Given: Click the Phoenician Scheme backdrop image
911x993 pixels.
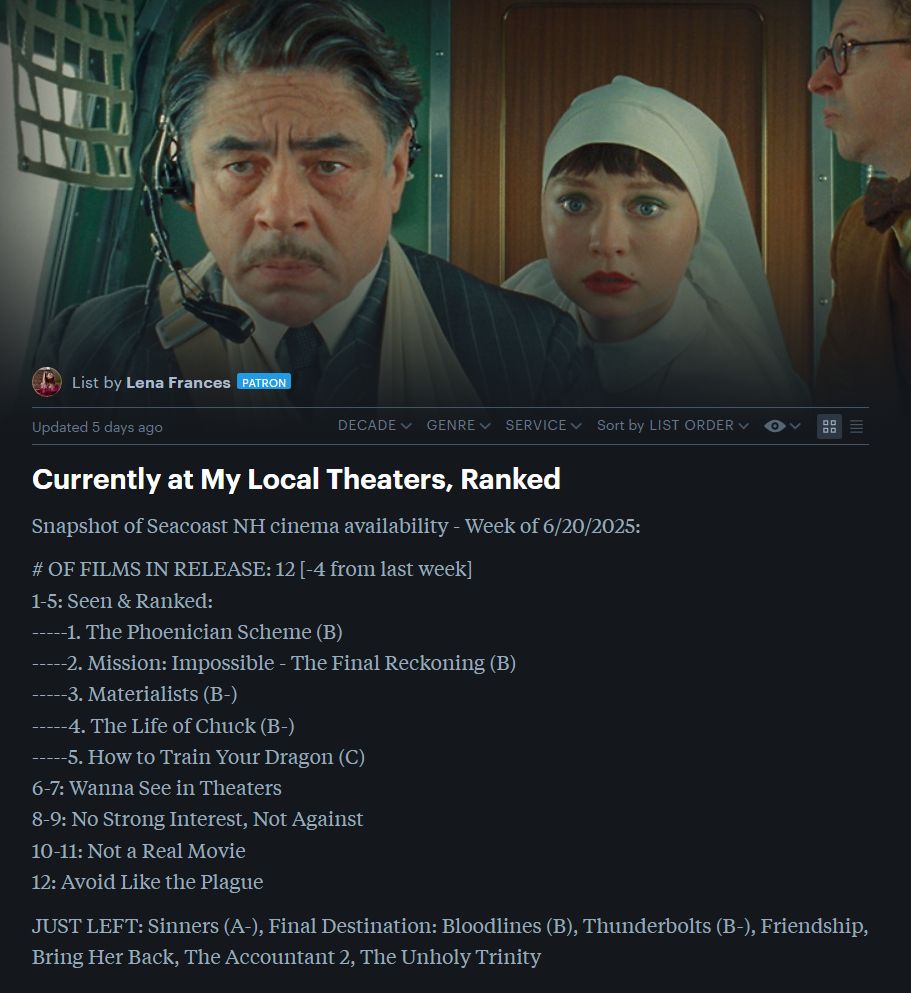Looking at the screenshot, I should [455, 190].
